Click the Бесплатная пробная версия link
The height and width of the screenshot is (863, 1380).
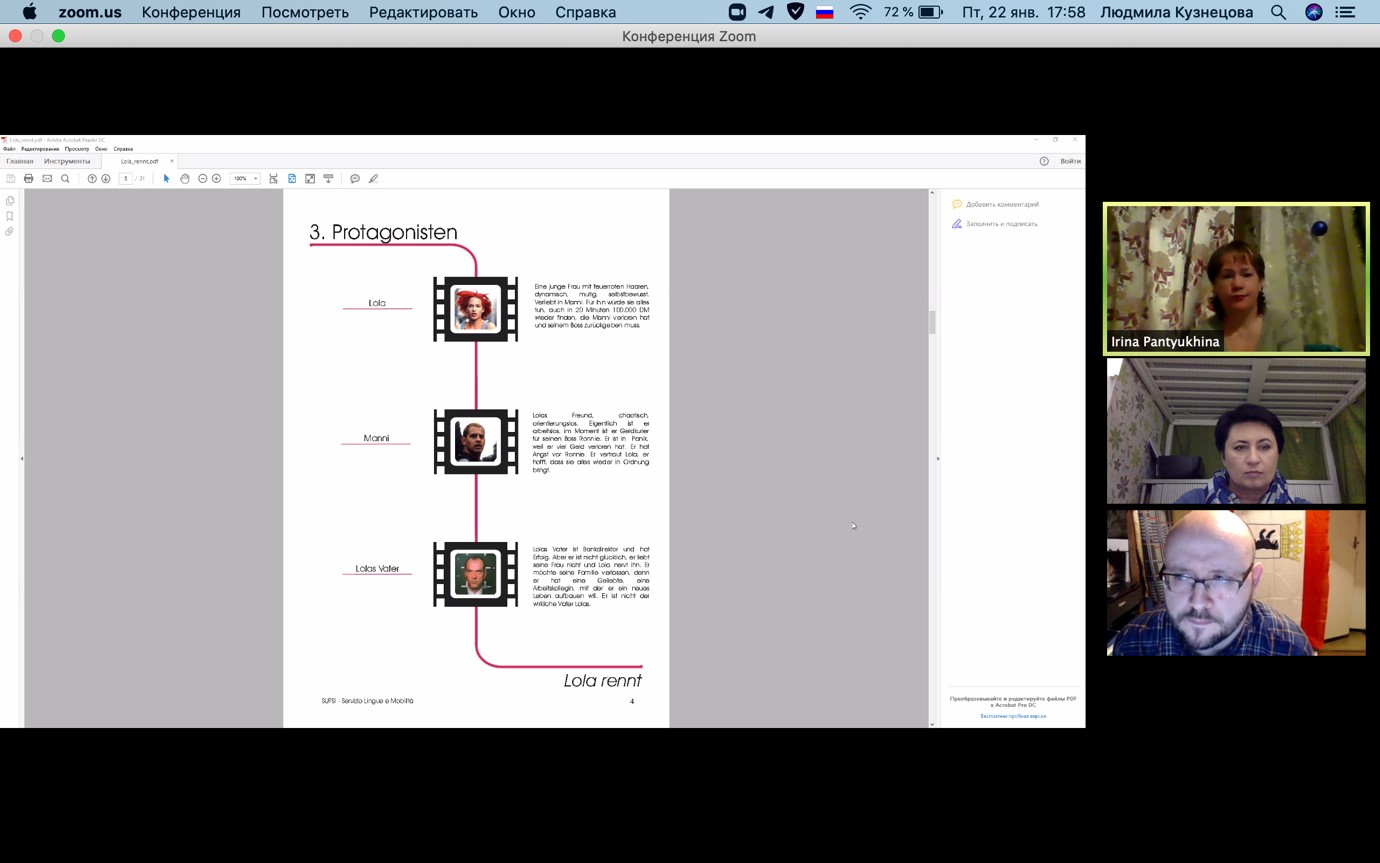pos(1013,716)
